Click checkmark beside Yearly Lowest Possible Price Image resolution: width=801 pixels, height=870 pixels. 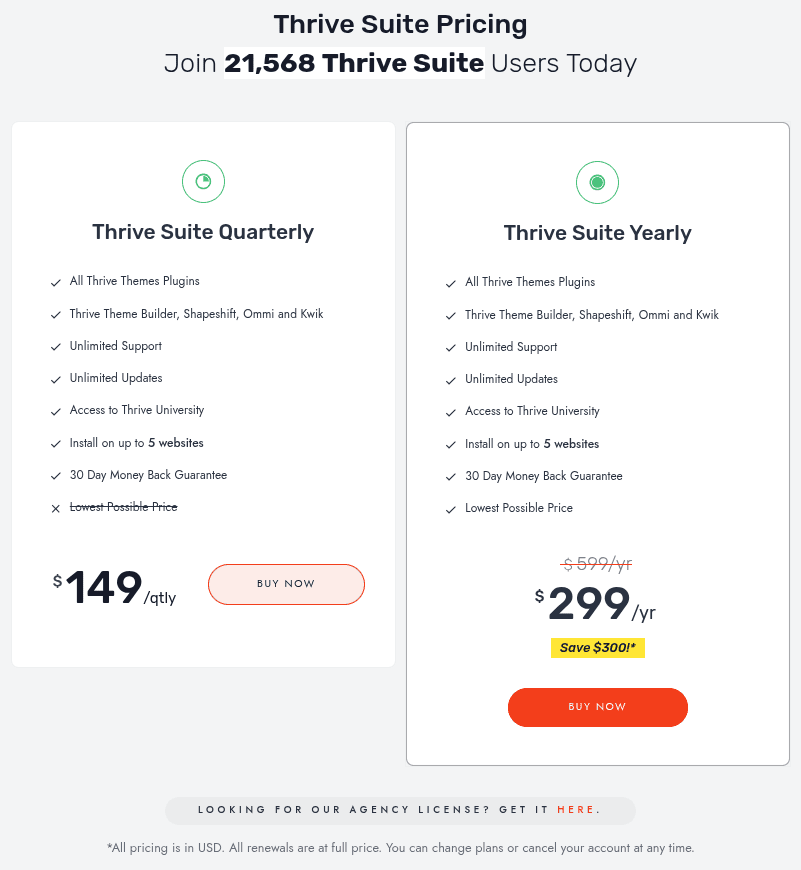click(x=451, y=509)
